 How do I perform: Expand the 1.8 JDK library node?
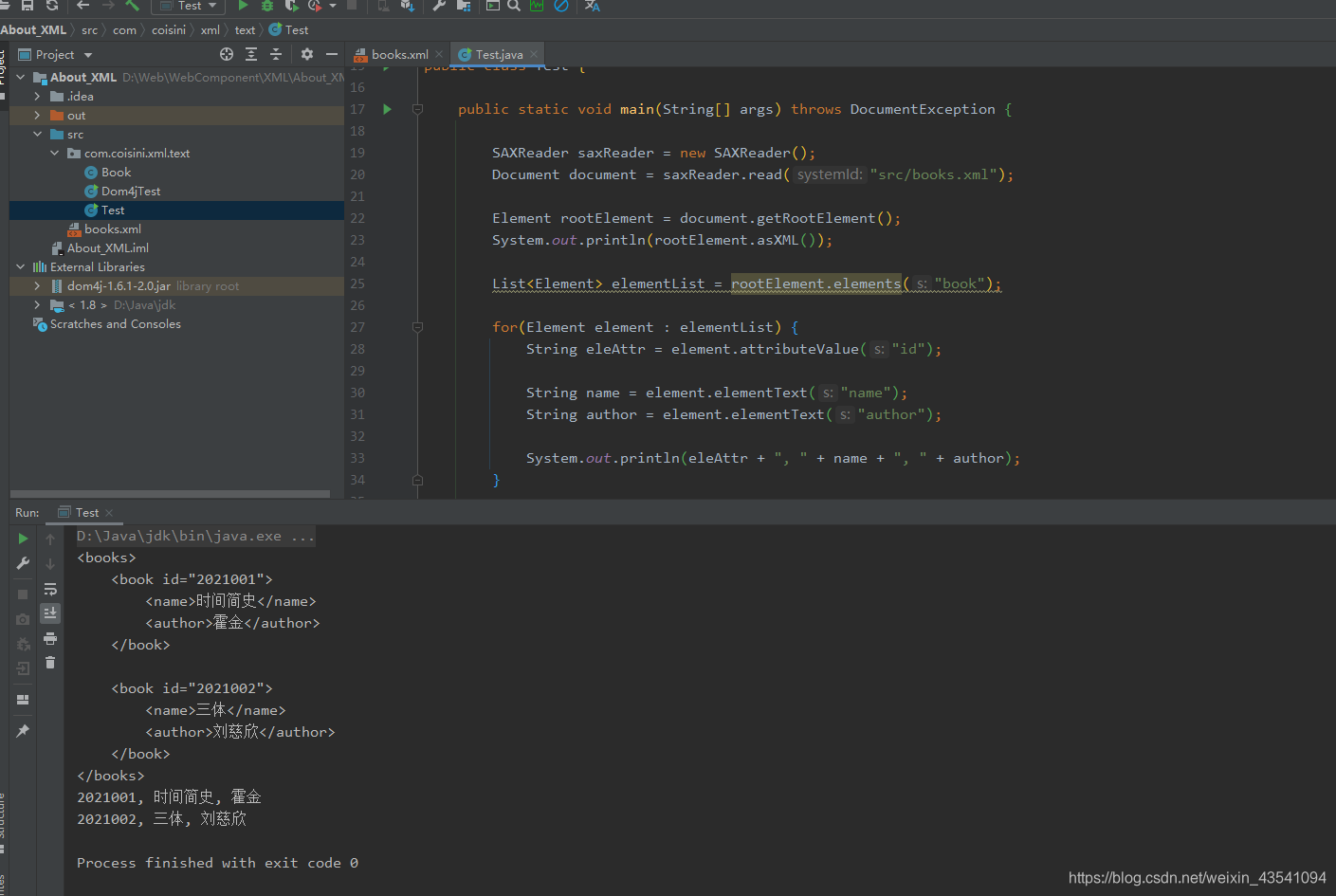click(x=37, y=304)
